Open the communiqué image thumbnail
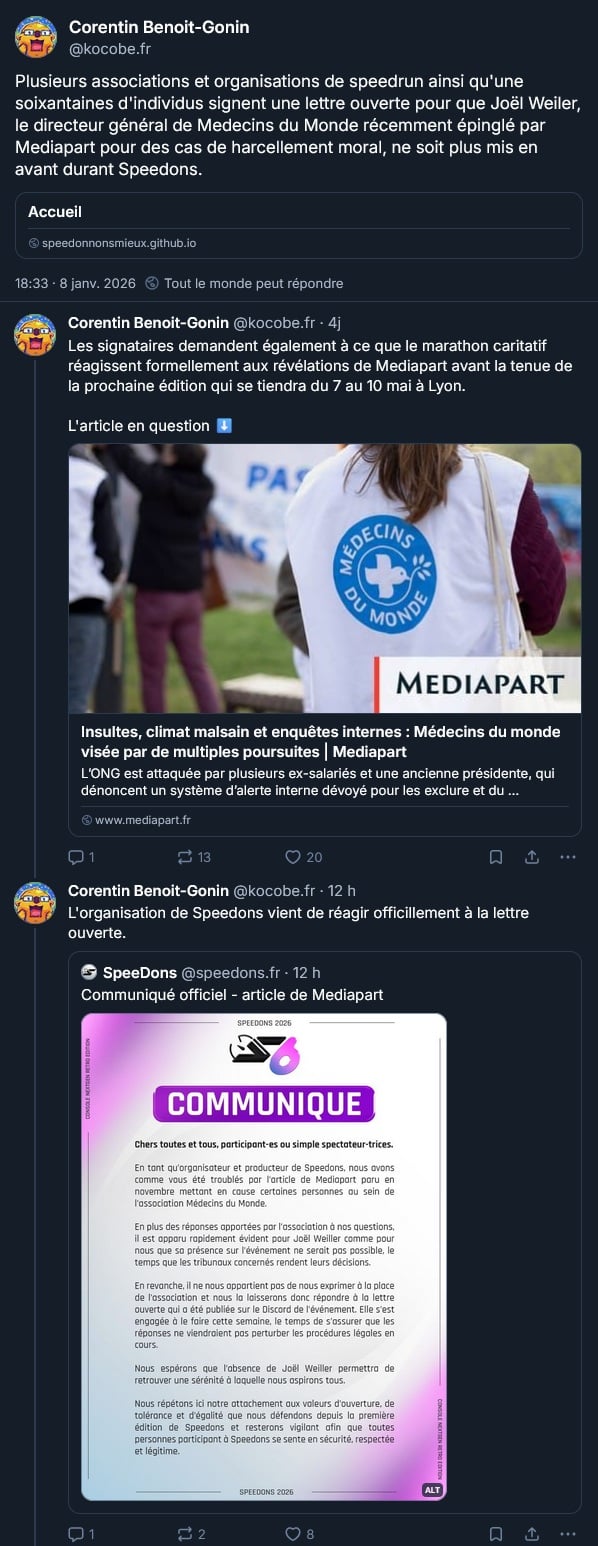The height and width of the screenshot is (1546, 598). [263, 1257]
